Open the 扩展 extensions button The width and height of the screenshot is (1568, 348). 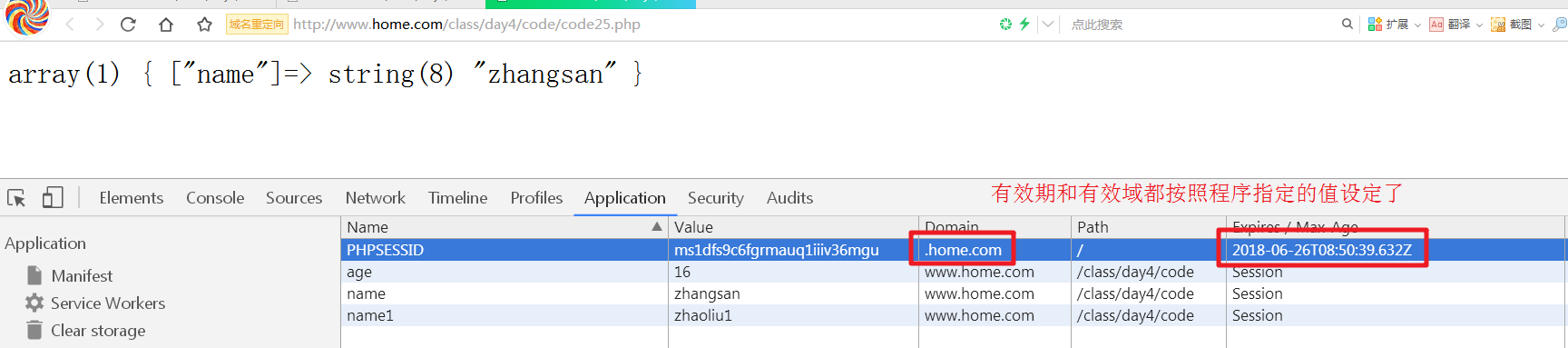(x=1388, y=25)
